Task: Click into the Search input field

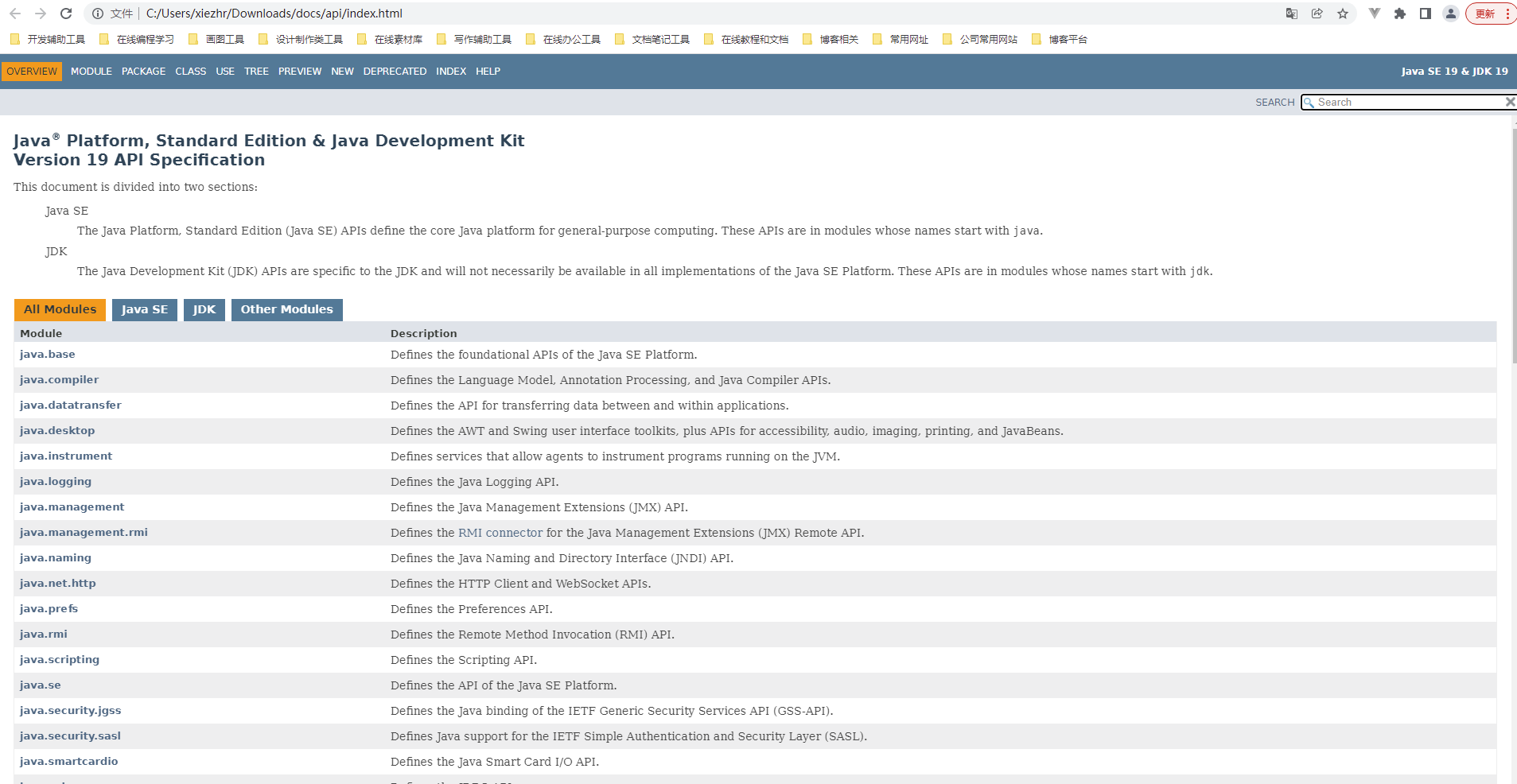Action: click(x=1409, y=102)
